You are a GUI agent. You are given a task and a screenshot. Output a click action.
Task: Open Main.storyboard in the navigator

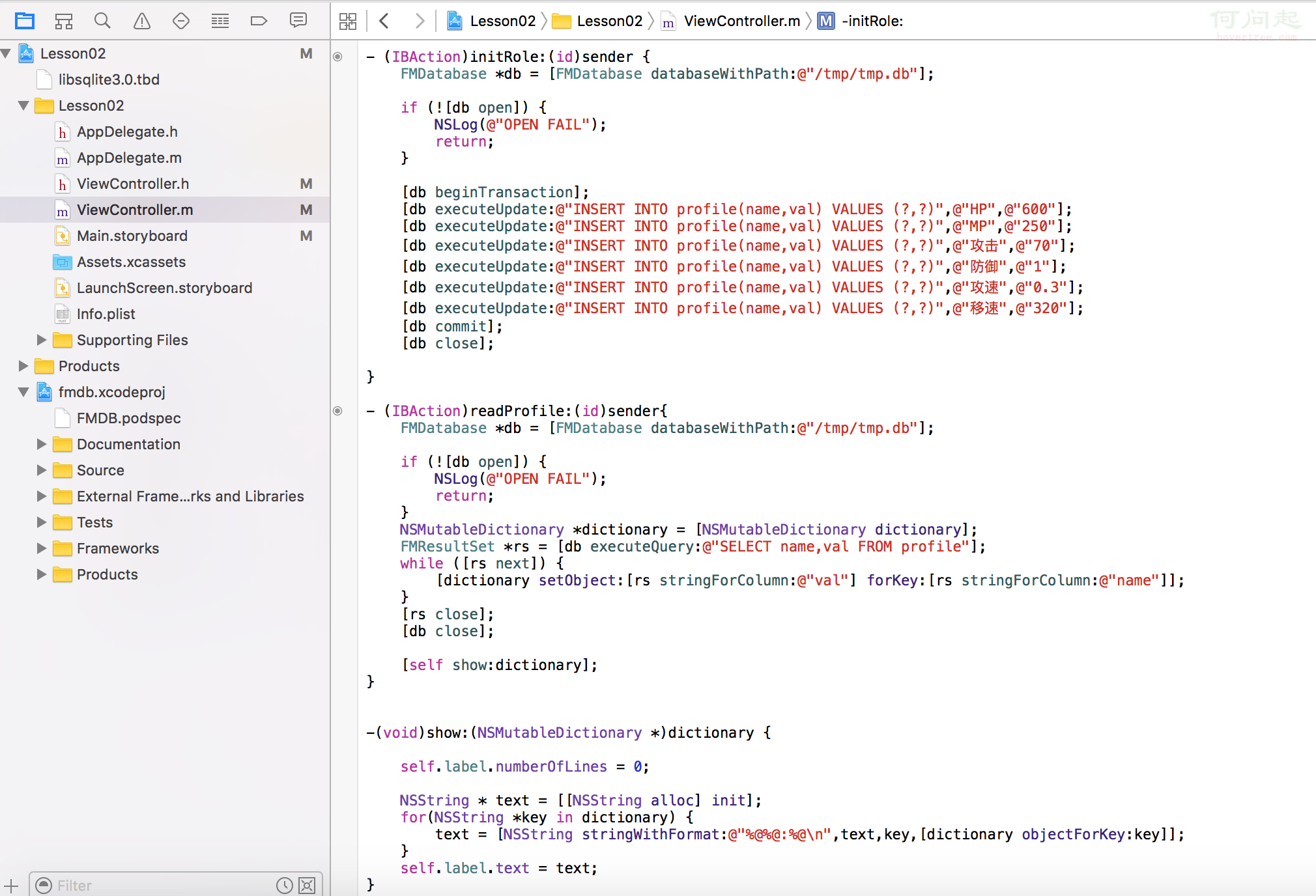(132, 236)
